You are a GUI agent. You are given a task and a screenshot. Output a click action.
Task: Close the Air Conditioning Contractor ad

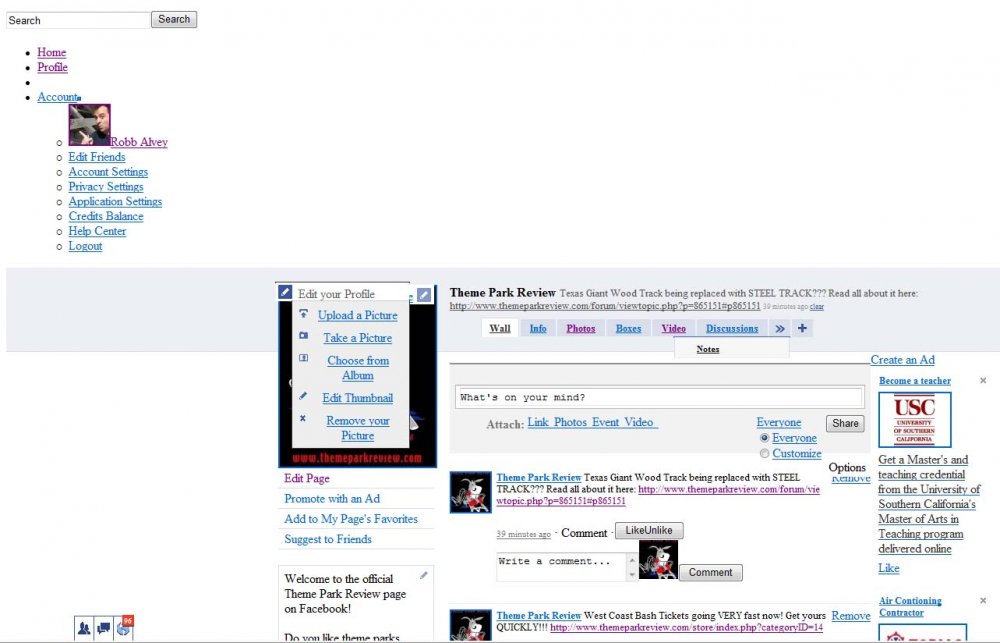point(983,601)
